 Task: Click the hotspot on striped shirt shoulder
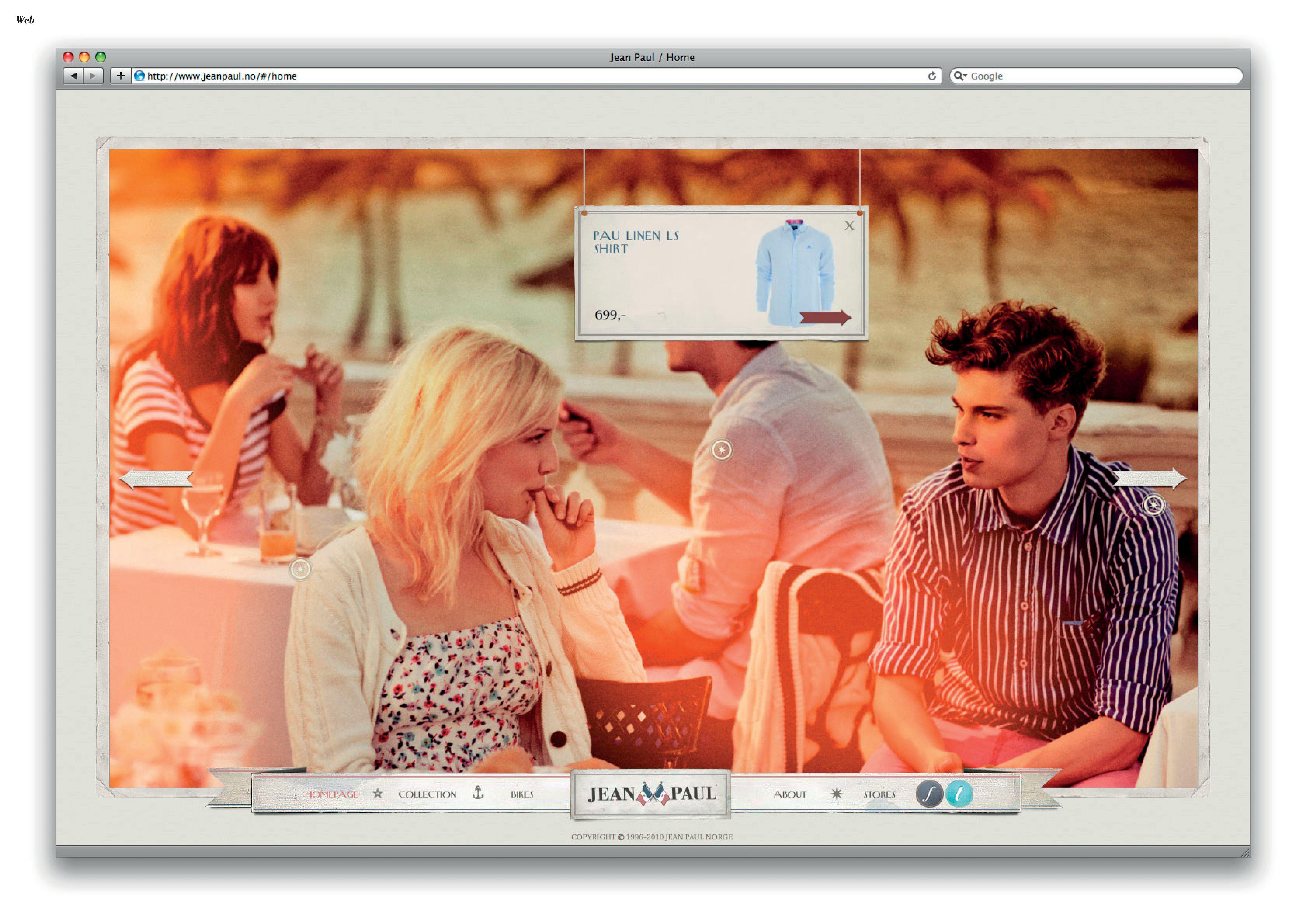click(1153, 505)
